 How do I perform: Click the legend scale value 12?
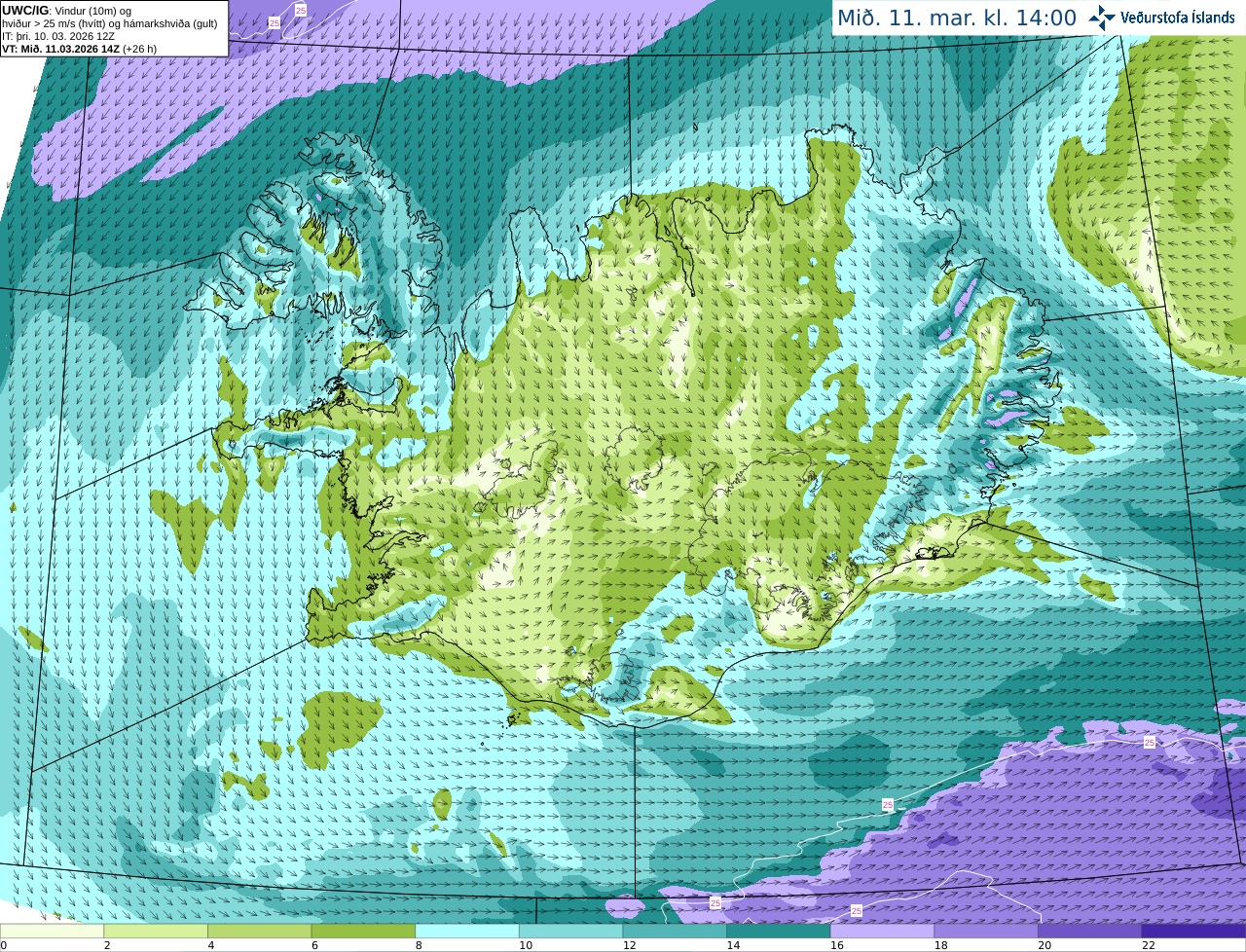pyautogui.click(x=629, y=945)
